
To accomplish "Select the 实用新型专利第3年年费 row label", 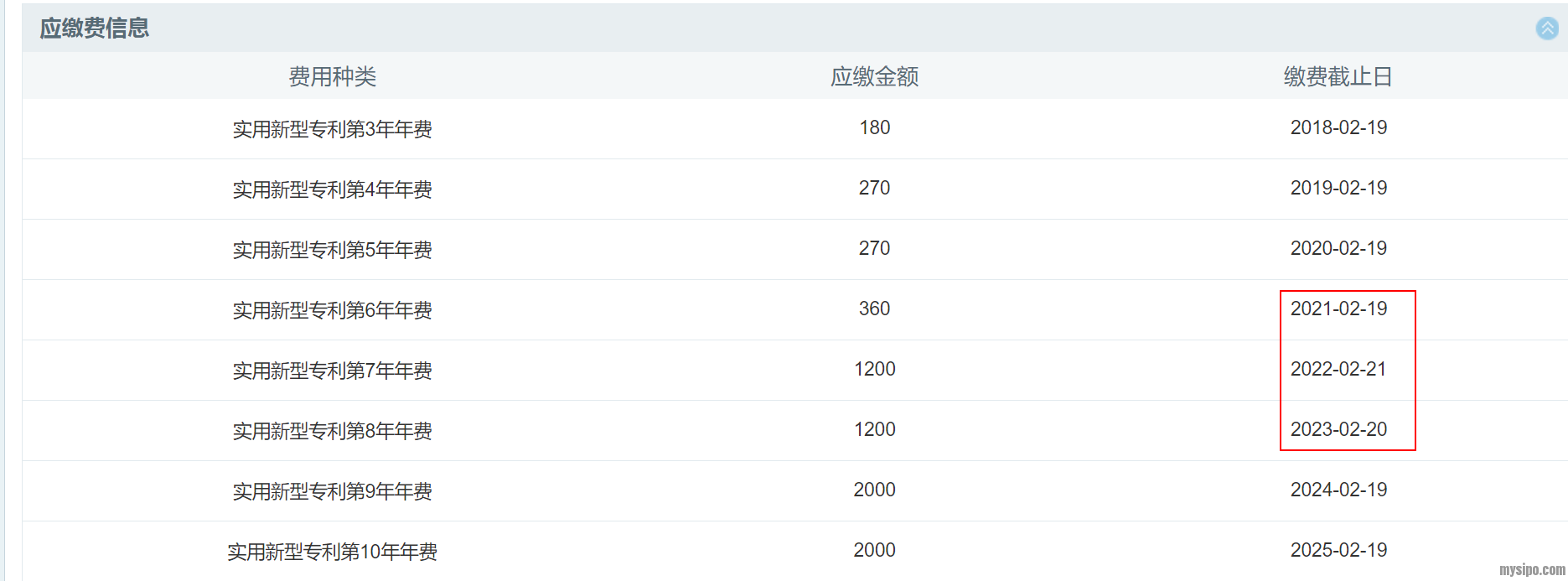I will point(333,129).
